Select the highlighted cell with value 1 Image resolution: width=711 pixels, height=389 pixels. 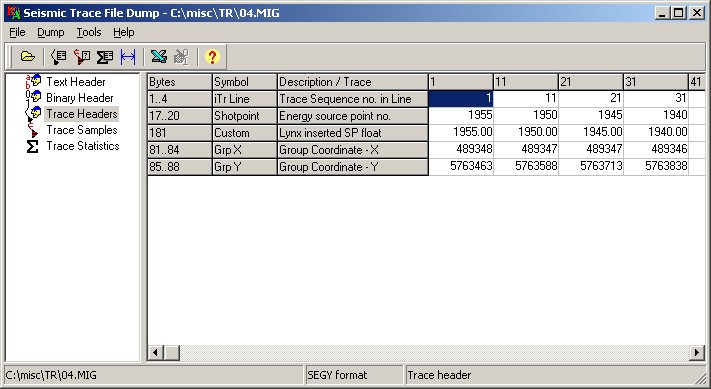click(x=461, y=99)
